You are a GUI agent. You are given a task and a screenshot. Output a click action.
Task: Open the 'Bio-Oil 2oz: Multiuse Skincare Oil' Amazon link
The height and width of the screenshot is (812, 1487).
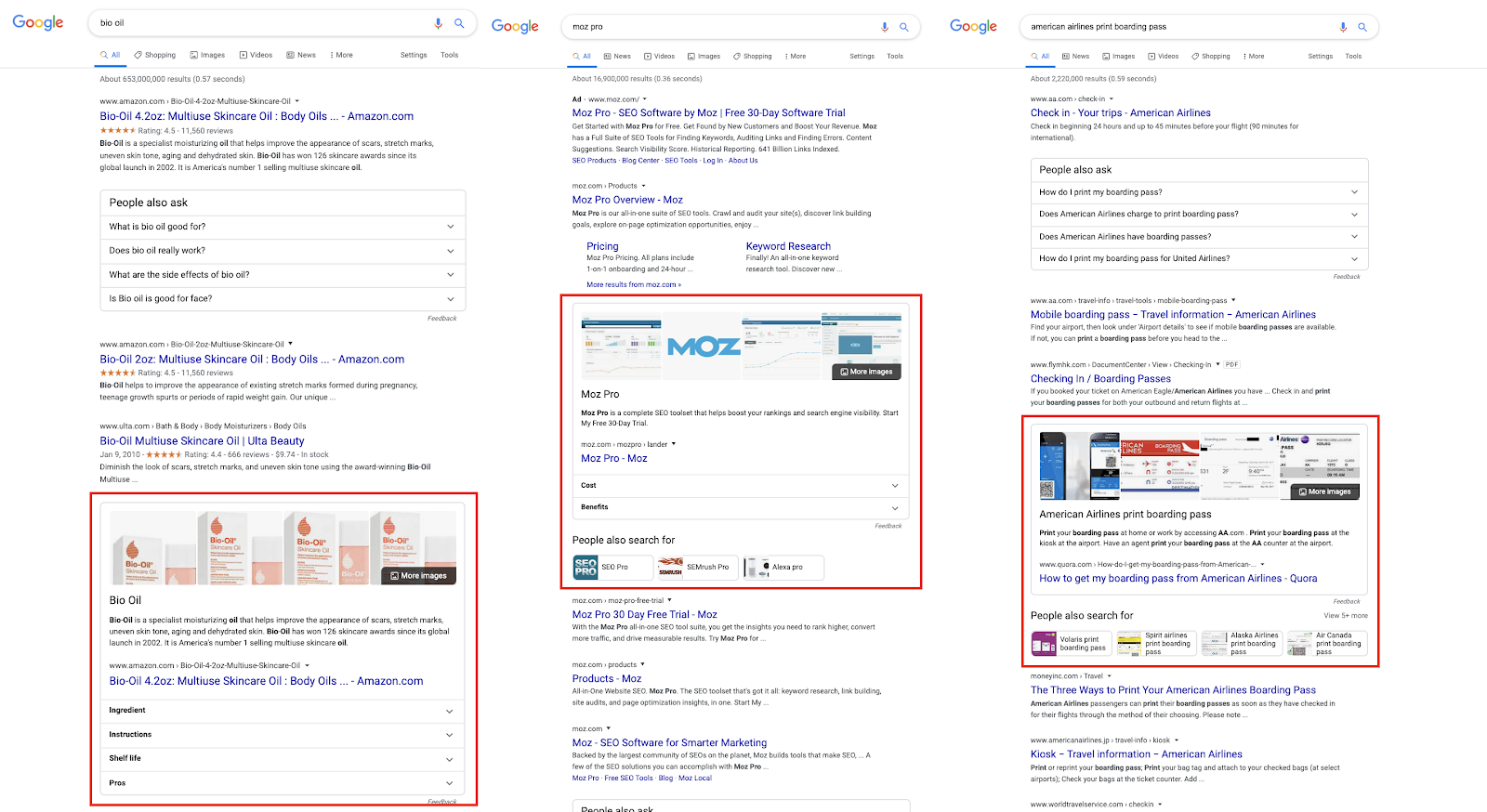click(x=252, y=360)
